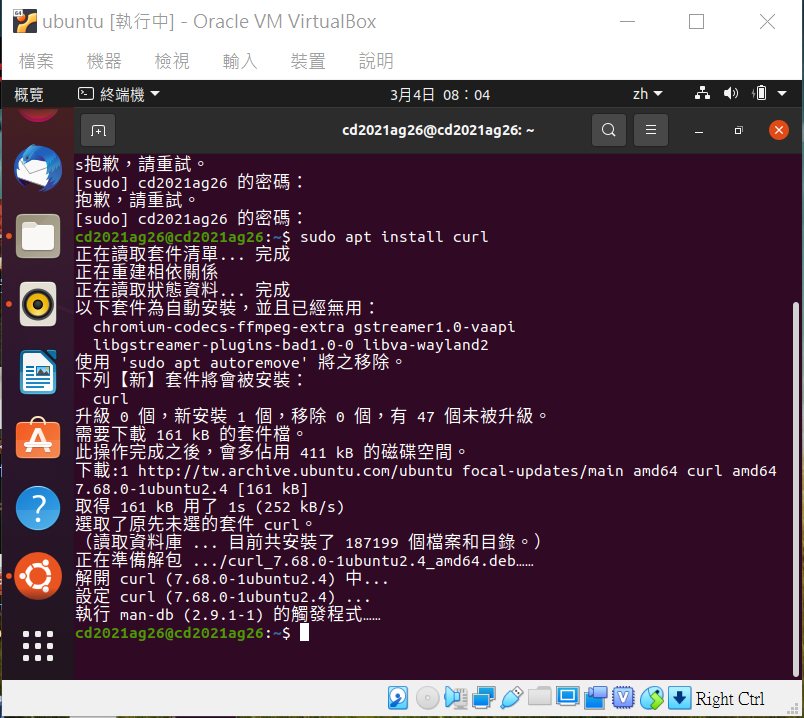Open the 機器 menu in VirtualBox

[104, 61]
